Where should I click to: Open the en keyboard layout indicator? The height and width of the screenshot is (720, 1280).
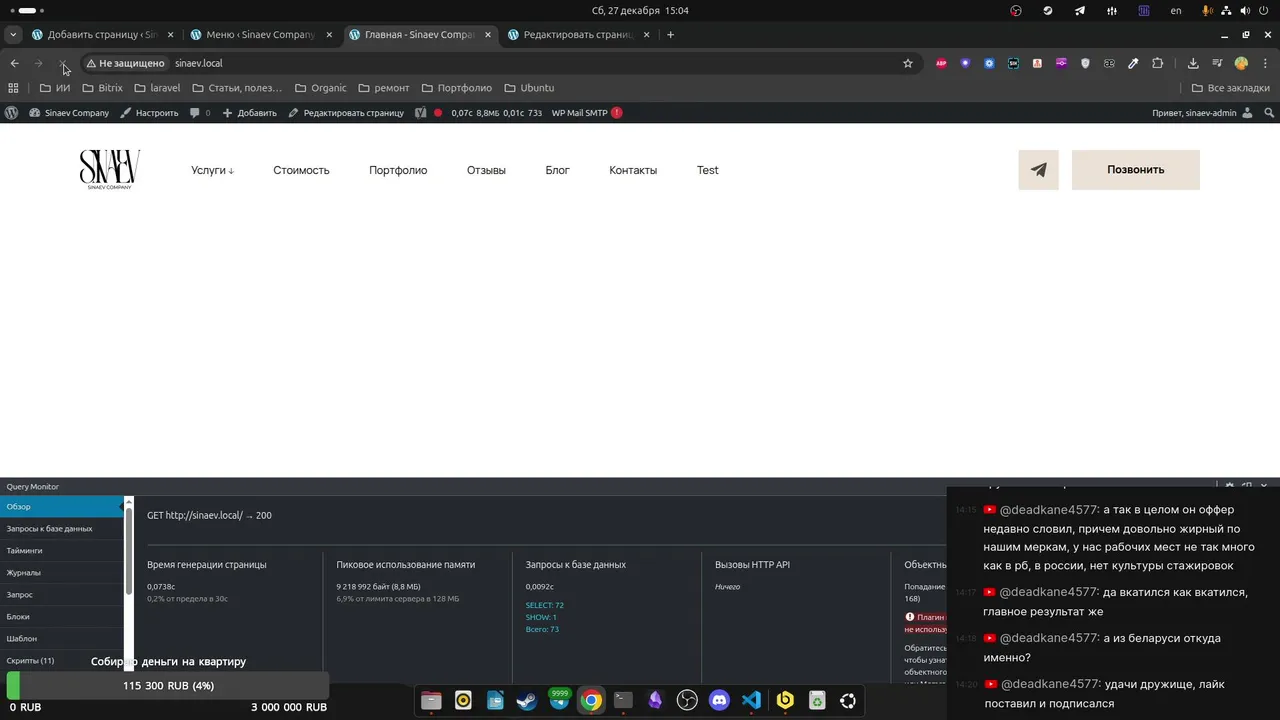point(1176,11)
